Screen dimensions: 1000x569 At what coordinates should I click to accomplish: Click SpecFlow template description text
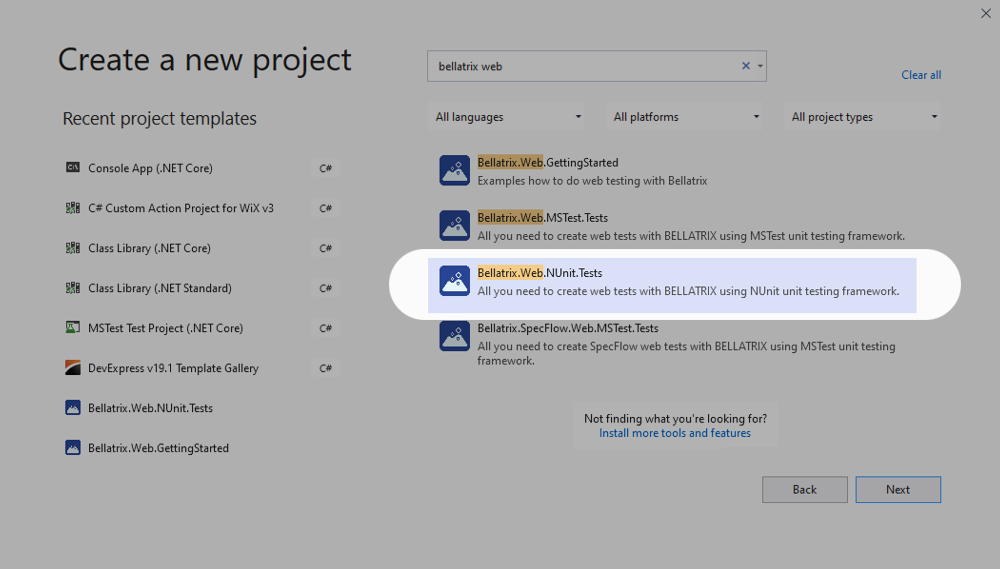click(686, 353)
